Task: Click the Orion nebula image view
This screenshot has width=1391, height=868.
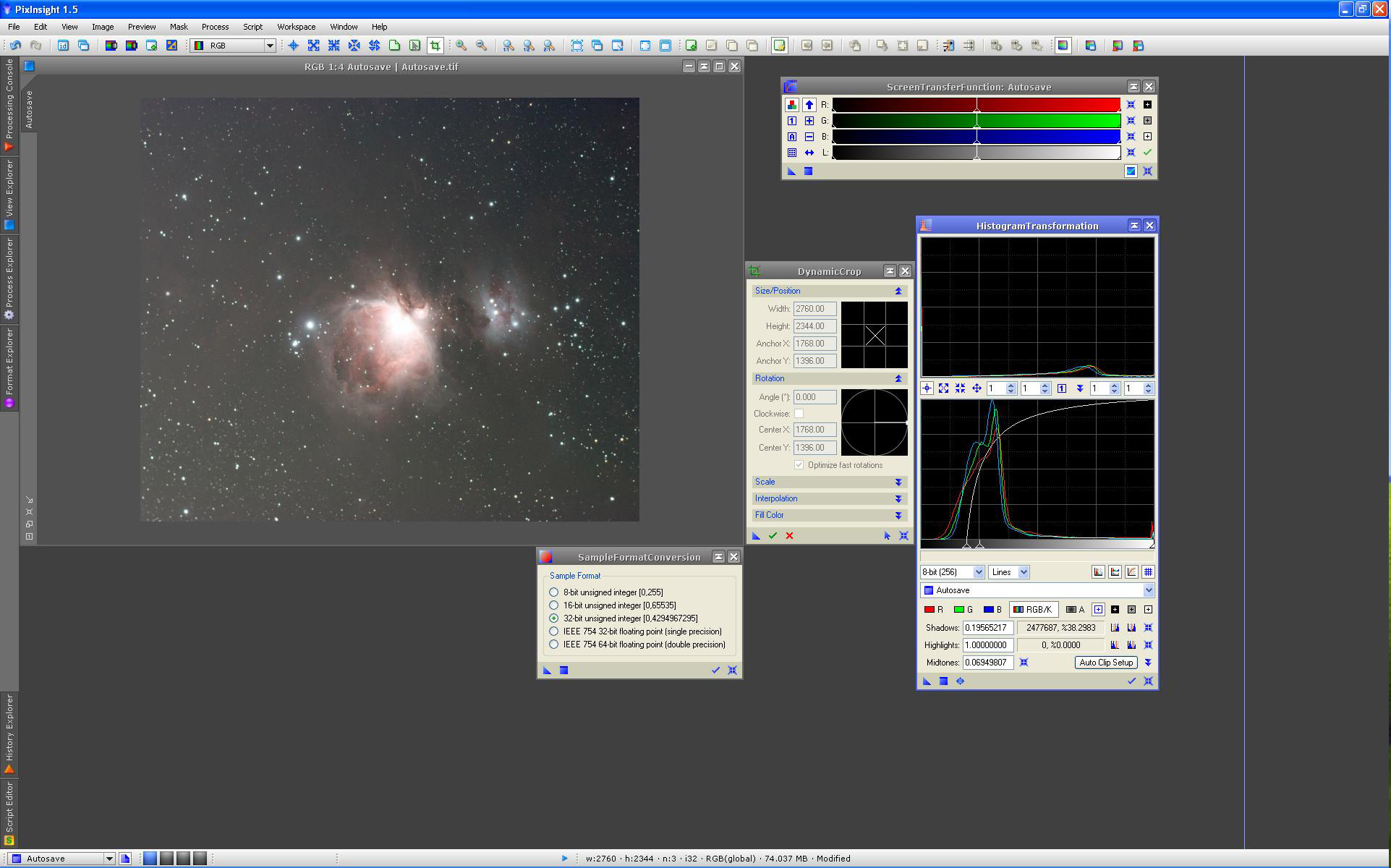Action: click(390, 310)
